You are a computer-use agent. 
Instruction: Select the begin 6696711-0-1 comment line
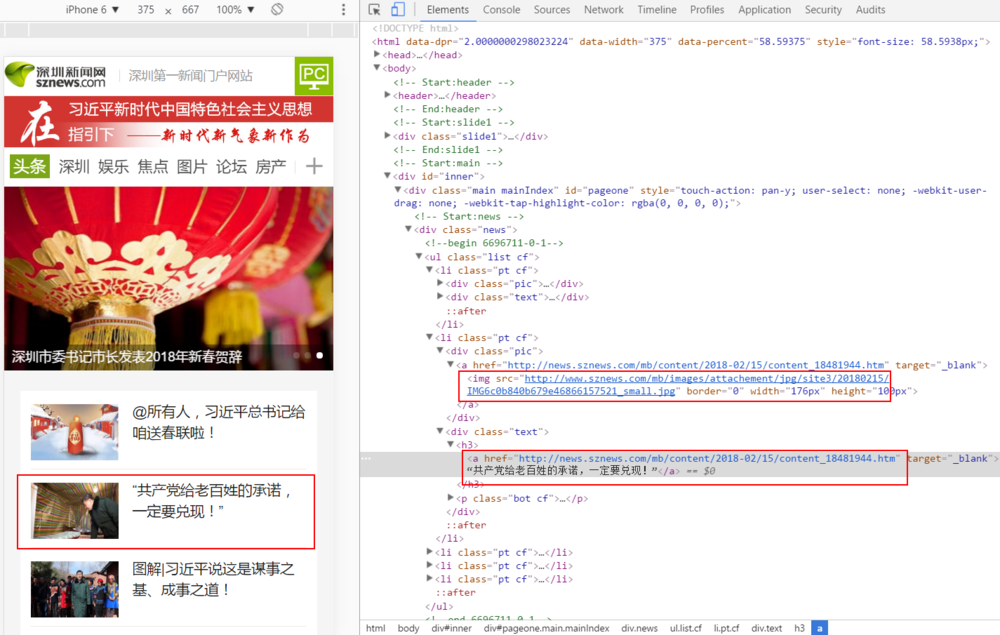coord(494,243)
